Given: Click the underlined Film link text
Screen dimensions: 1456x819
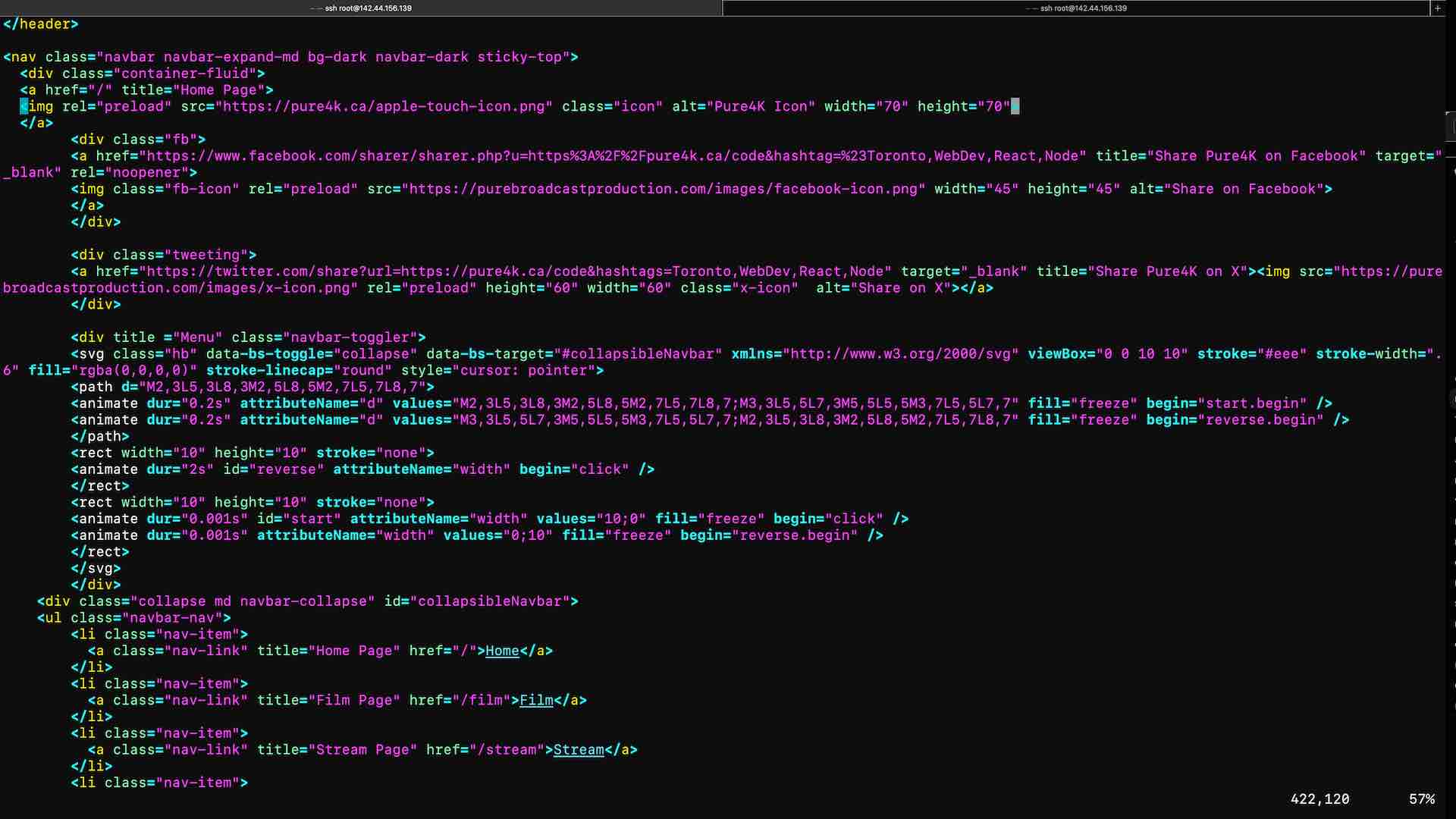Looking at the screenshot, I should pos(536,700).
